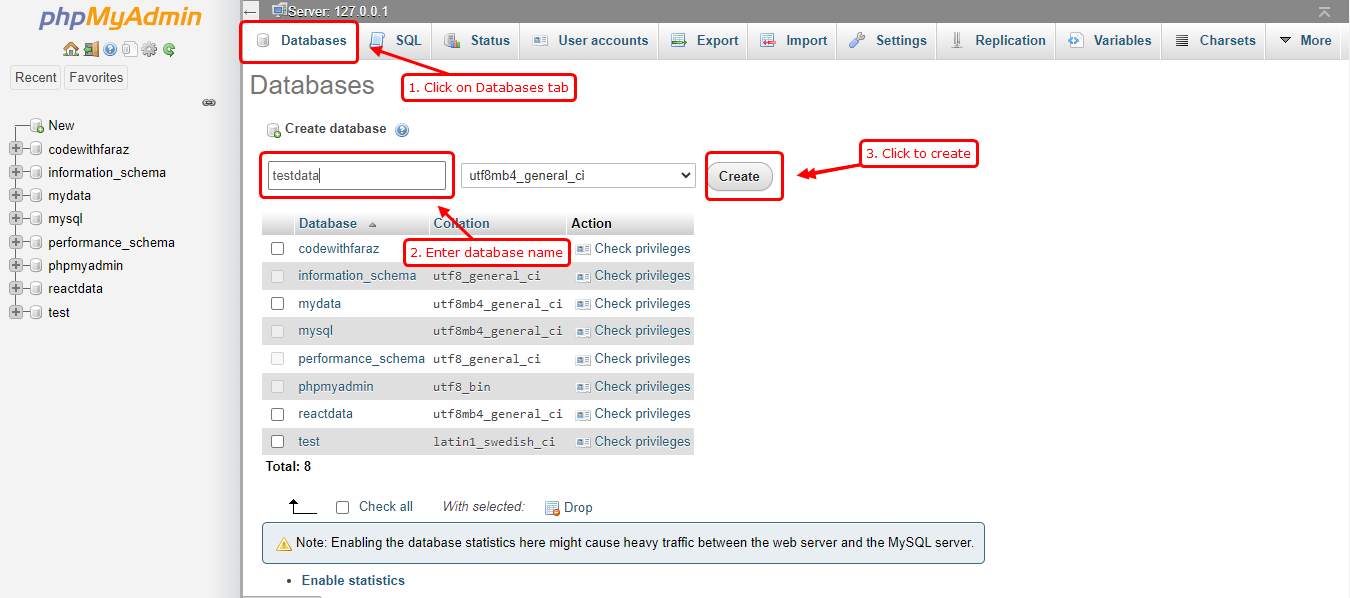
Task: Click the Drop icon below the table
Action: [552, 508]
